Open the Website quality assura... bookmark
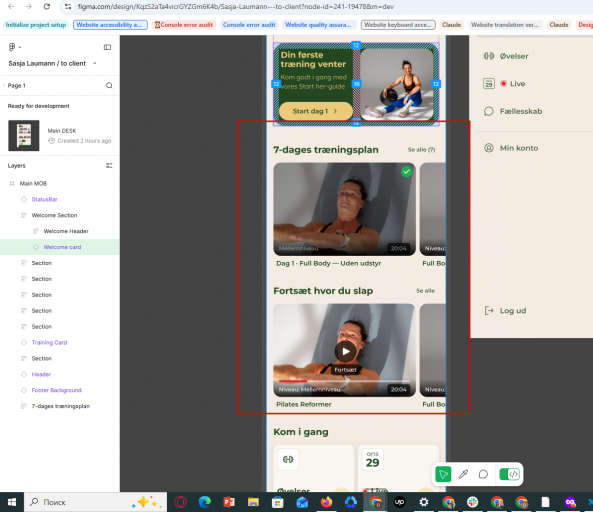The width and height of the screenshot is (593, 512). 318,25
